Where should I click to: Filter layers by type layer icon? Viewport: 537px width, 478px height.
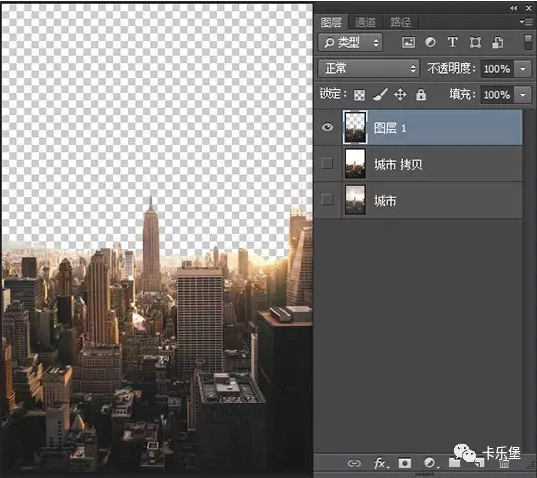[452, 42]
